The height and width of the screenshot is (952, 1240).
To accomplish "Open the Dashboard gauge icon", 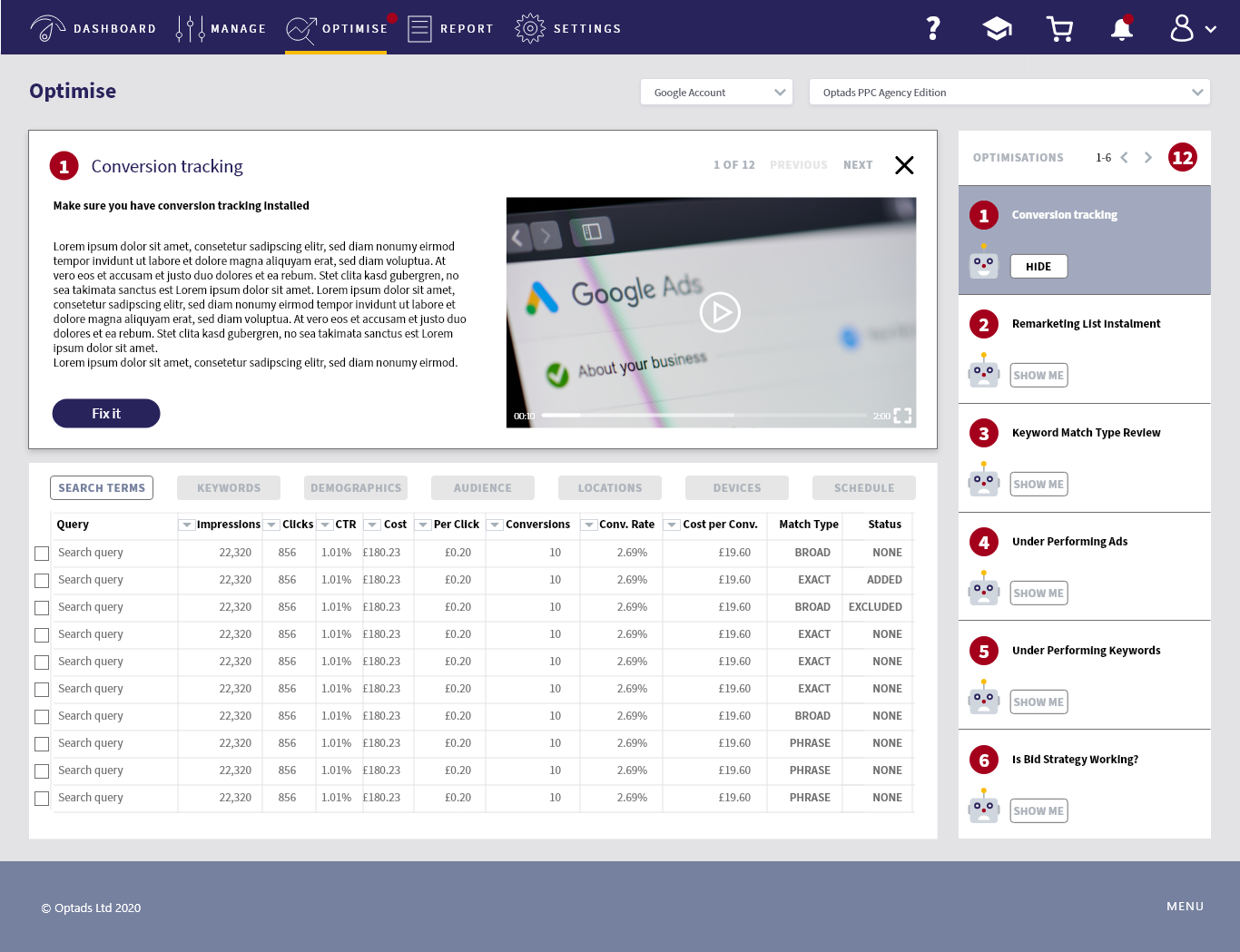I will [47, 28].
